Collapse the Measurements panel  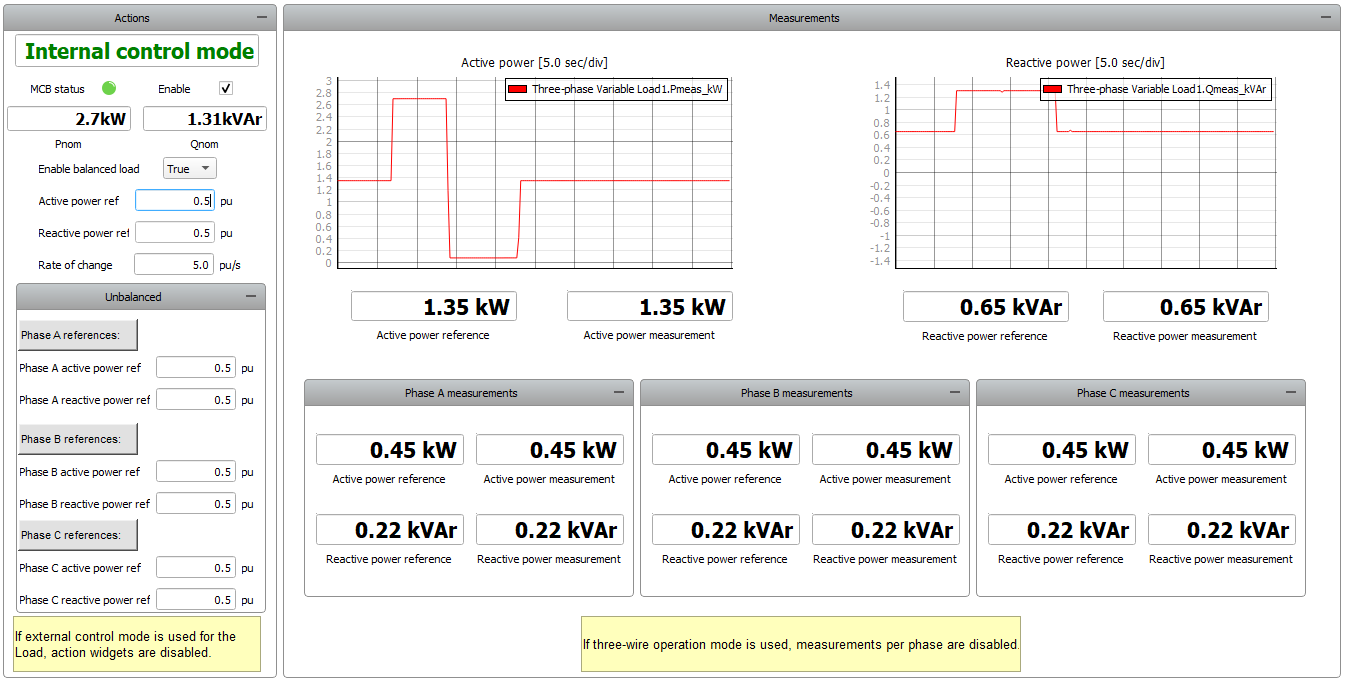coord(1326,18)
